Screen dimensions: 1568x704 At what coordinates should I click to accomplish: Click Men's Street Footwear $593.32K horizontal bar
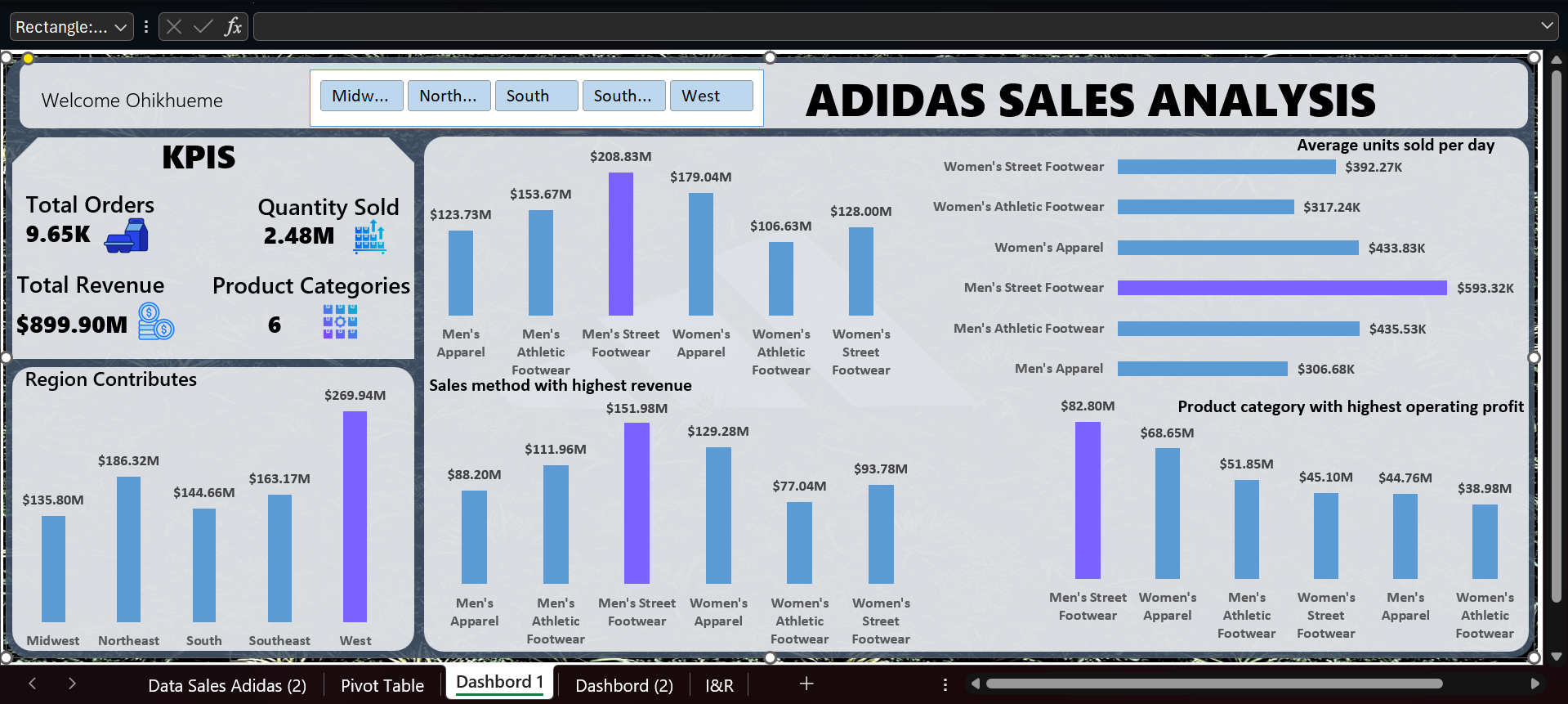click(1282, 288)
